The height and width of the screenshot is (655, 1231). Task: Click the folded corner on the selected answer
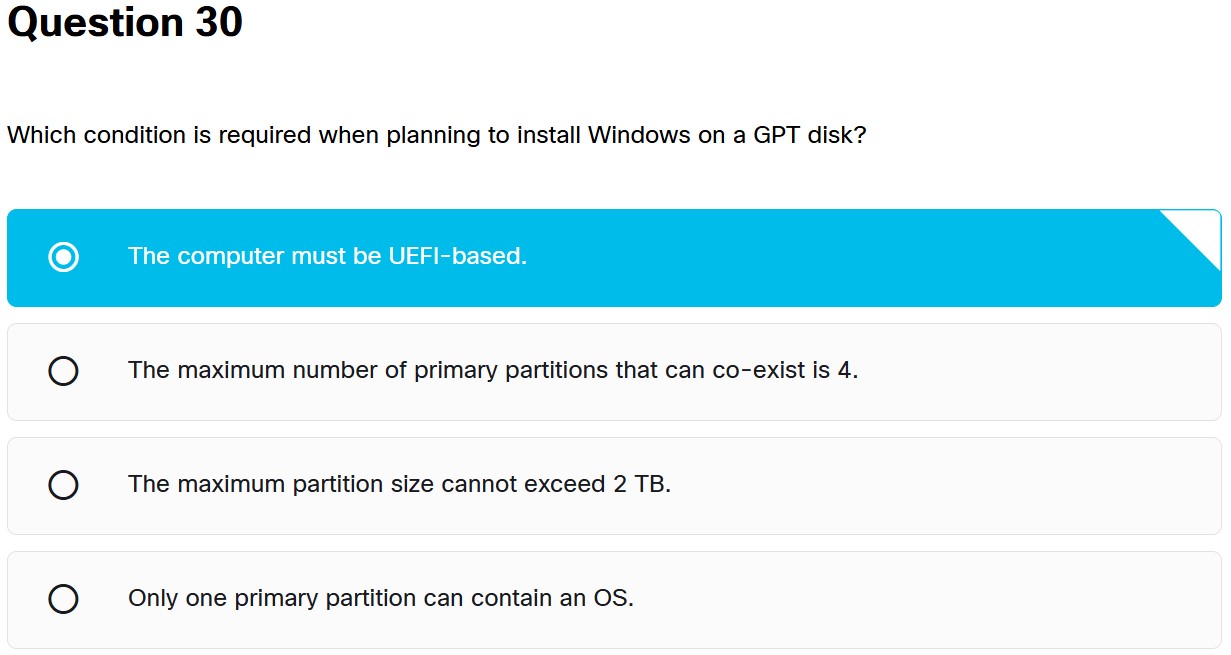[x=1195, y=231]
